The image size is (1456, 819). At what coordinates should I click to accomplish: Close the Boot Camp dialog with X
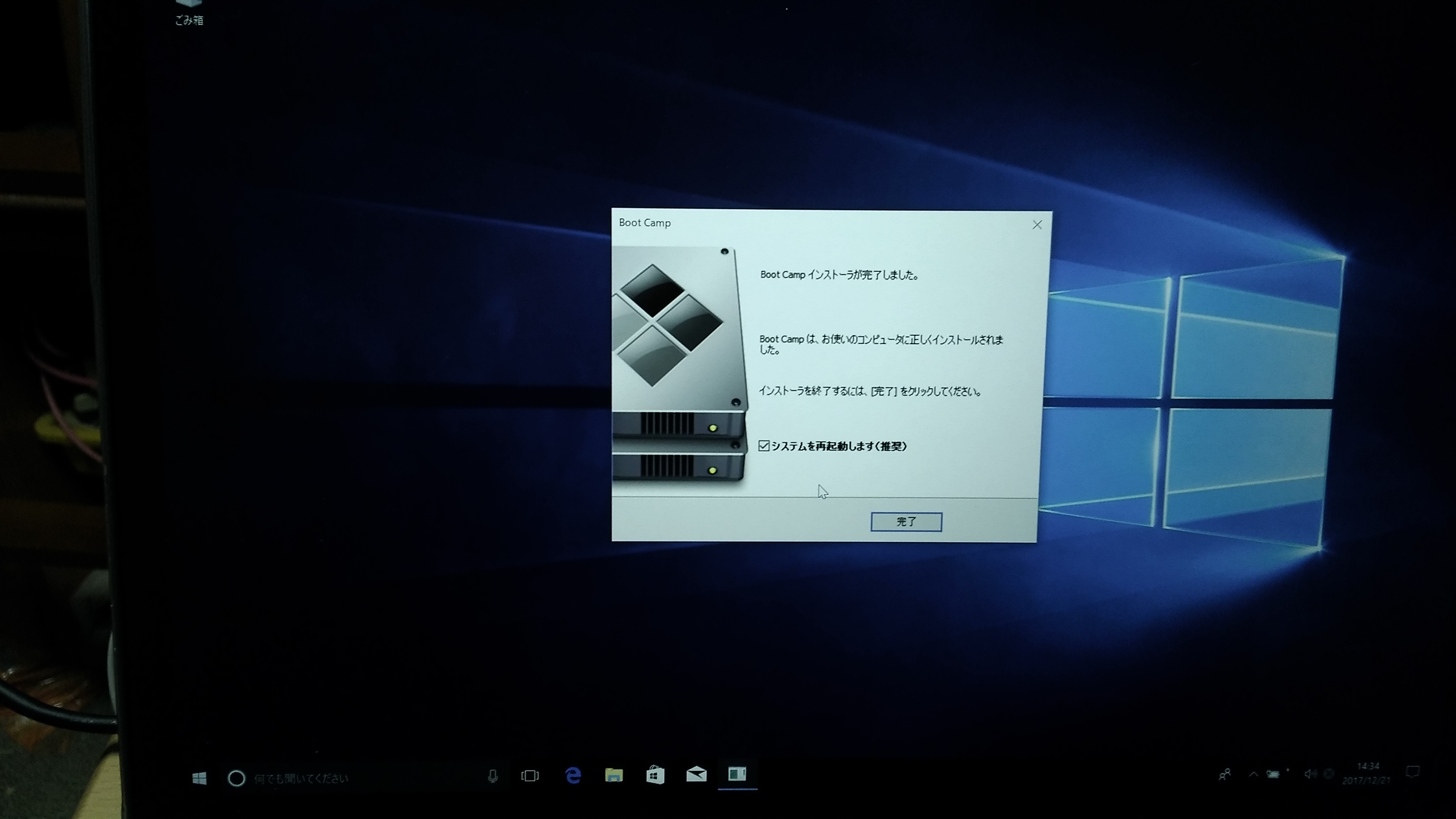(x=1037, y=225)
